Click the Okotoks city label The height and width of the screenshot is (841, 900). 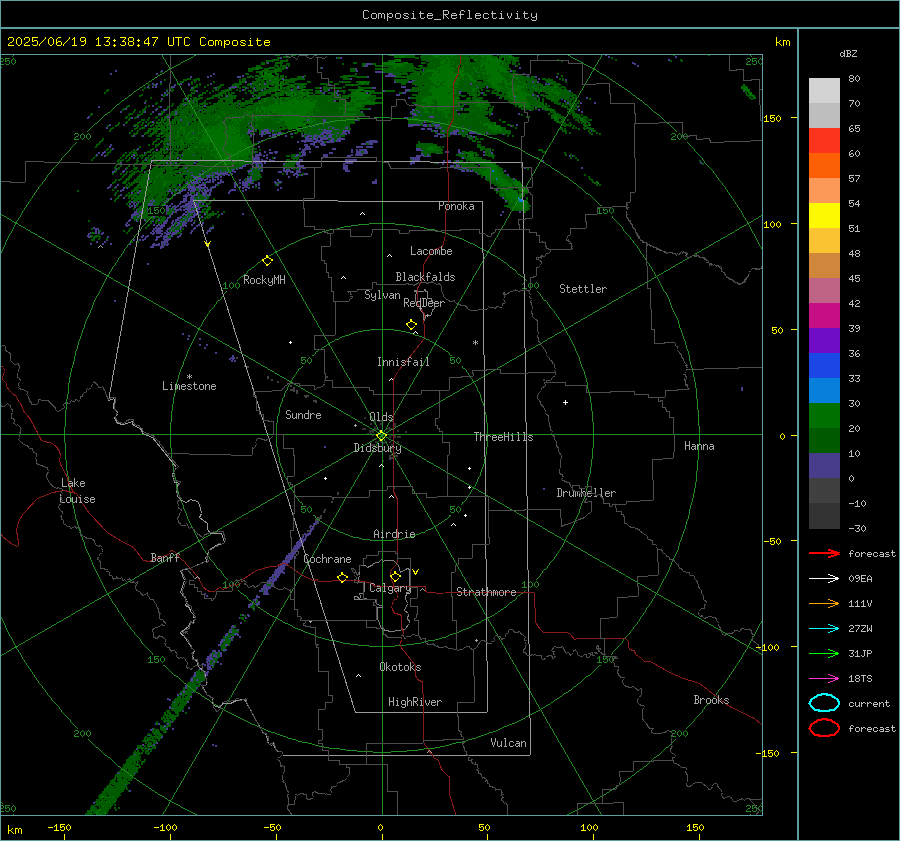(x=400, y=667)
